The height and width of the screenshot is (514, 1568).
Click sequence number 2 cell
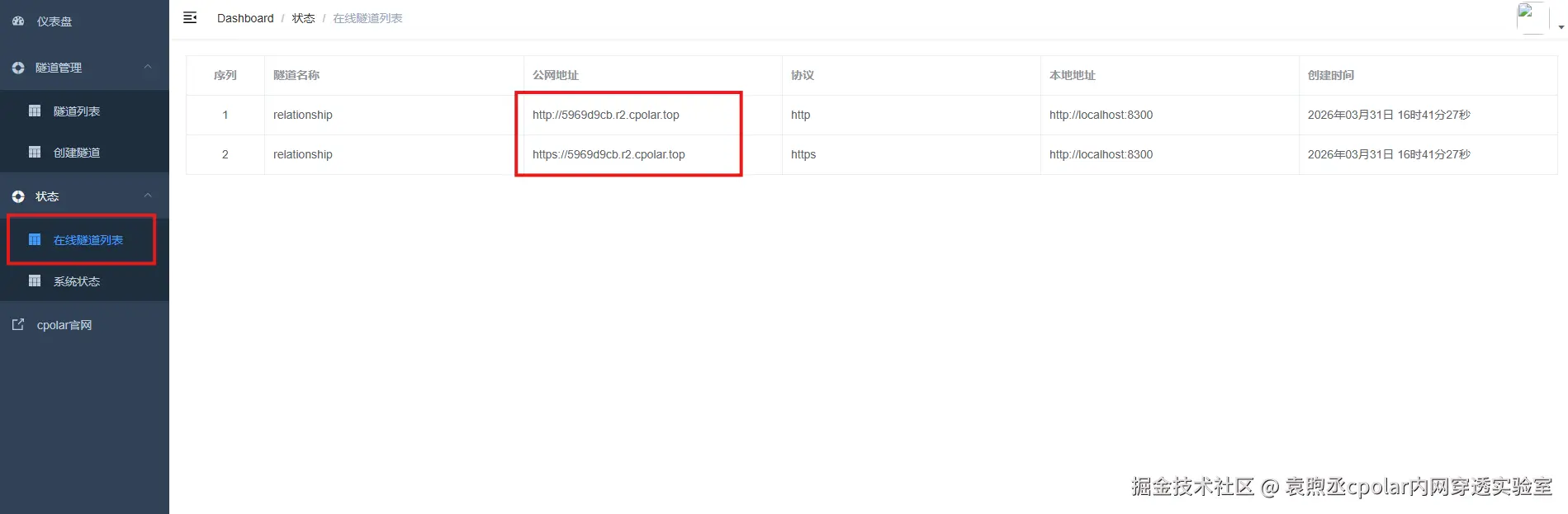(x=225, y=154)
